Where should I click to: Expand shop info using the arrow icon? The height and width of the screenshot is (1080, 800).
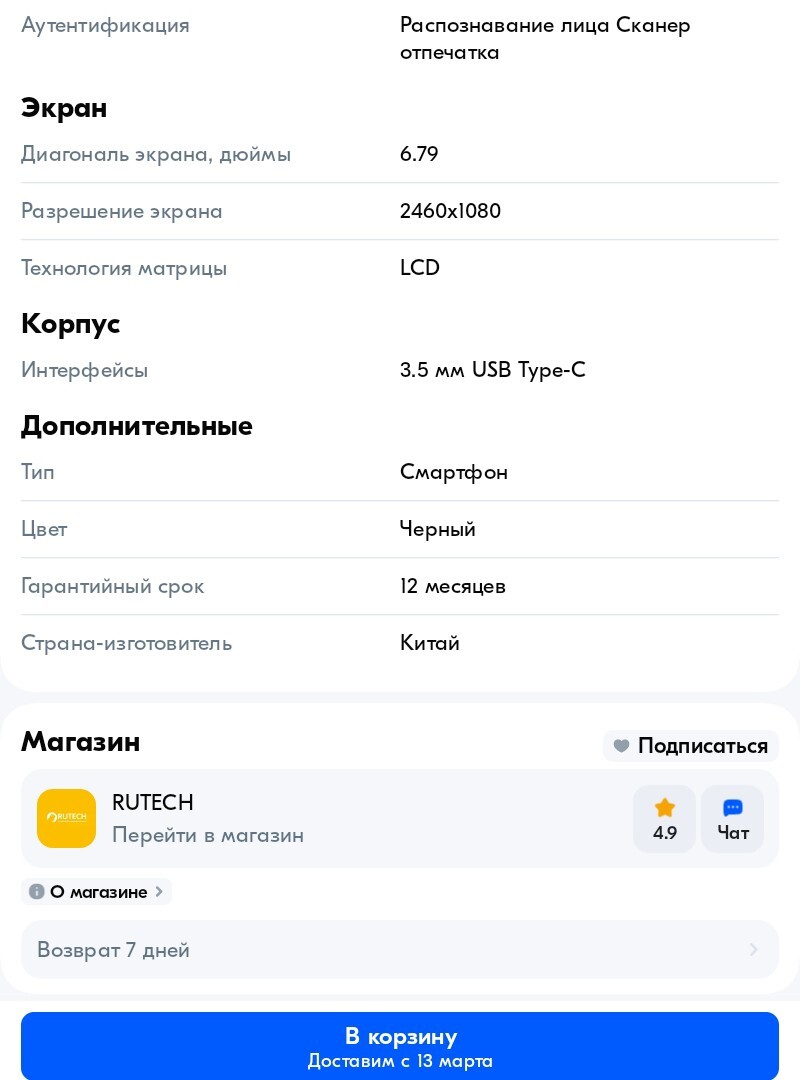tap(753, 949)
